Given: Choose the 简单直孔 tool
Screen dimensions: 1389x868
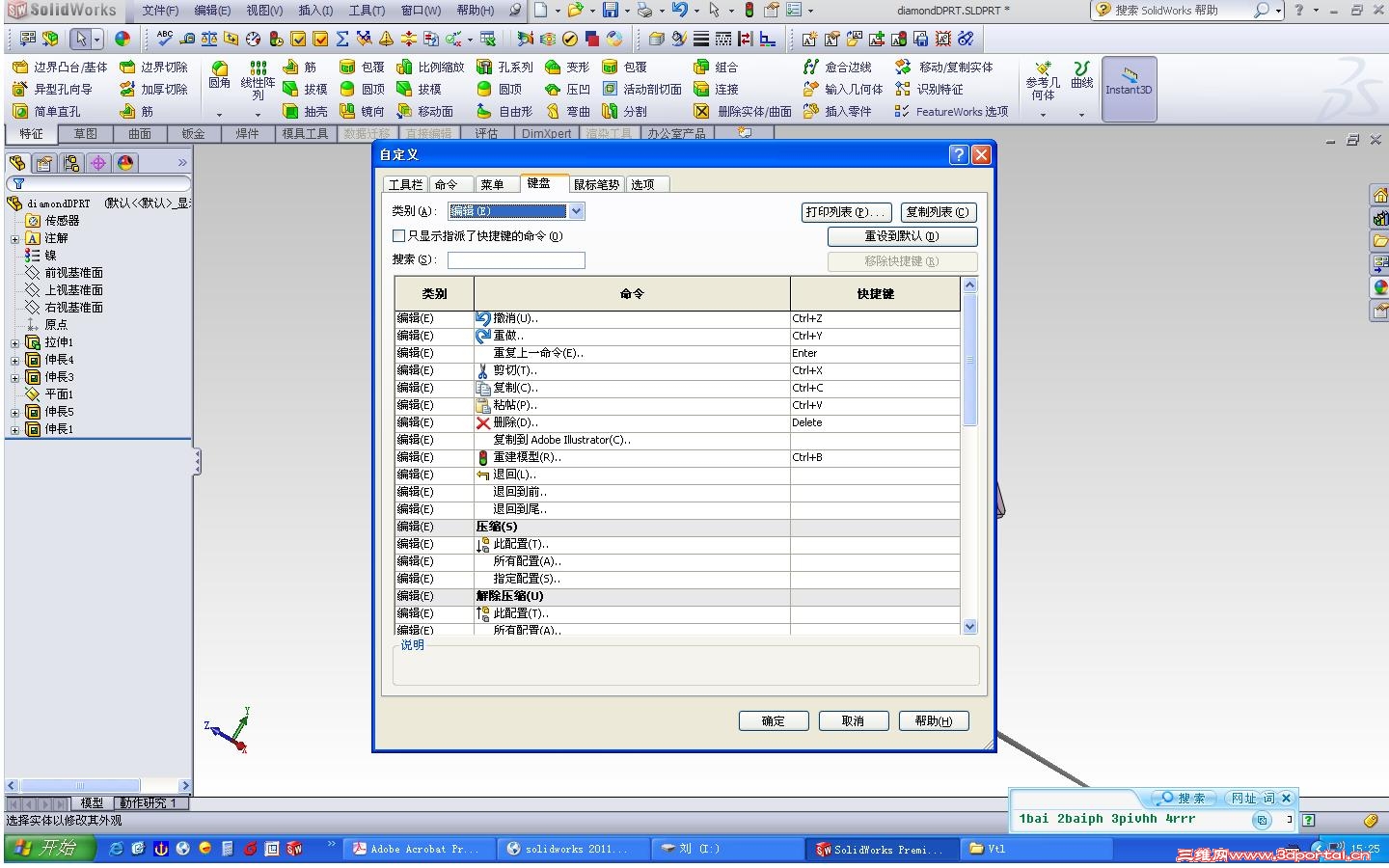Looking at the screenshot, I should click(x=47, y=112).
